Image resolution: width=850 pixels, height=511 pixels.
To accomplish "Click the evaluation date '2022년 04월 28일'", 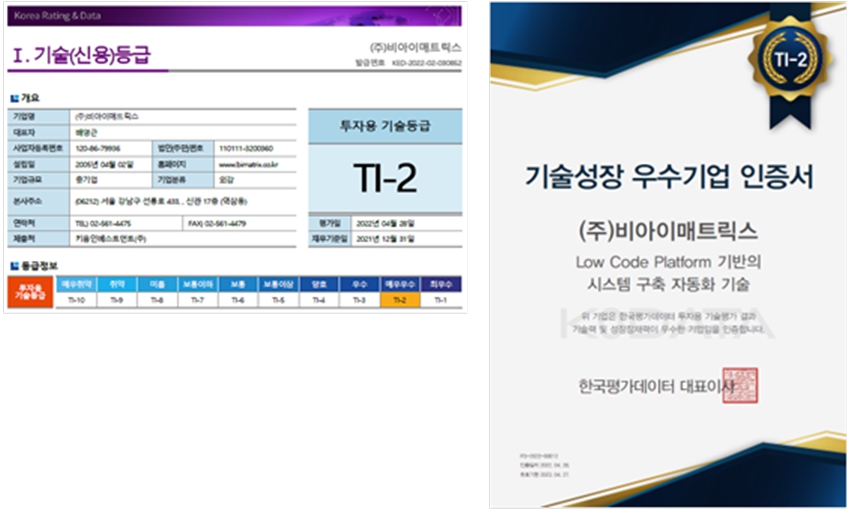I will [385, 223].
